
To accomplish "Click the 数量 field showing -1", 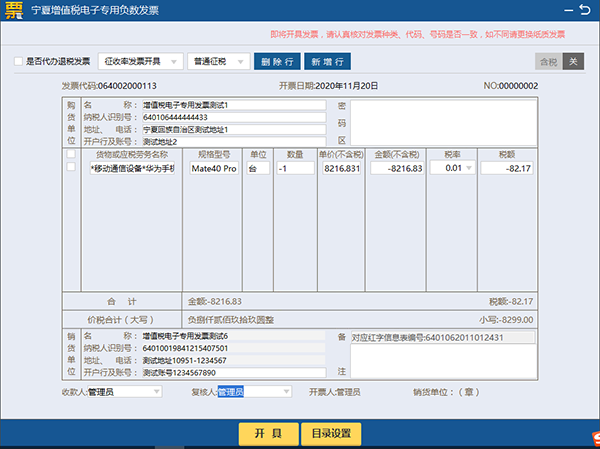I will coord(295,168).
